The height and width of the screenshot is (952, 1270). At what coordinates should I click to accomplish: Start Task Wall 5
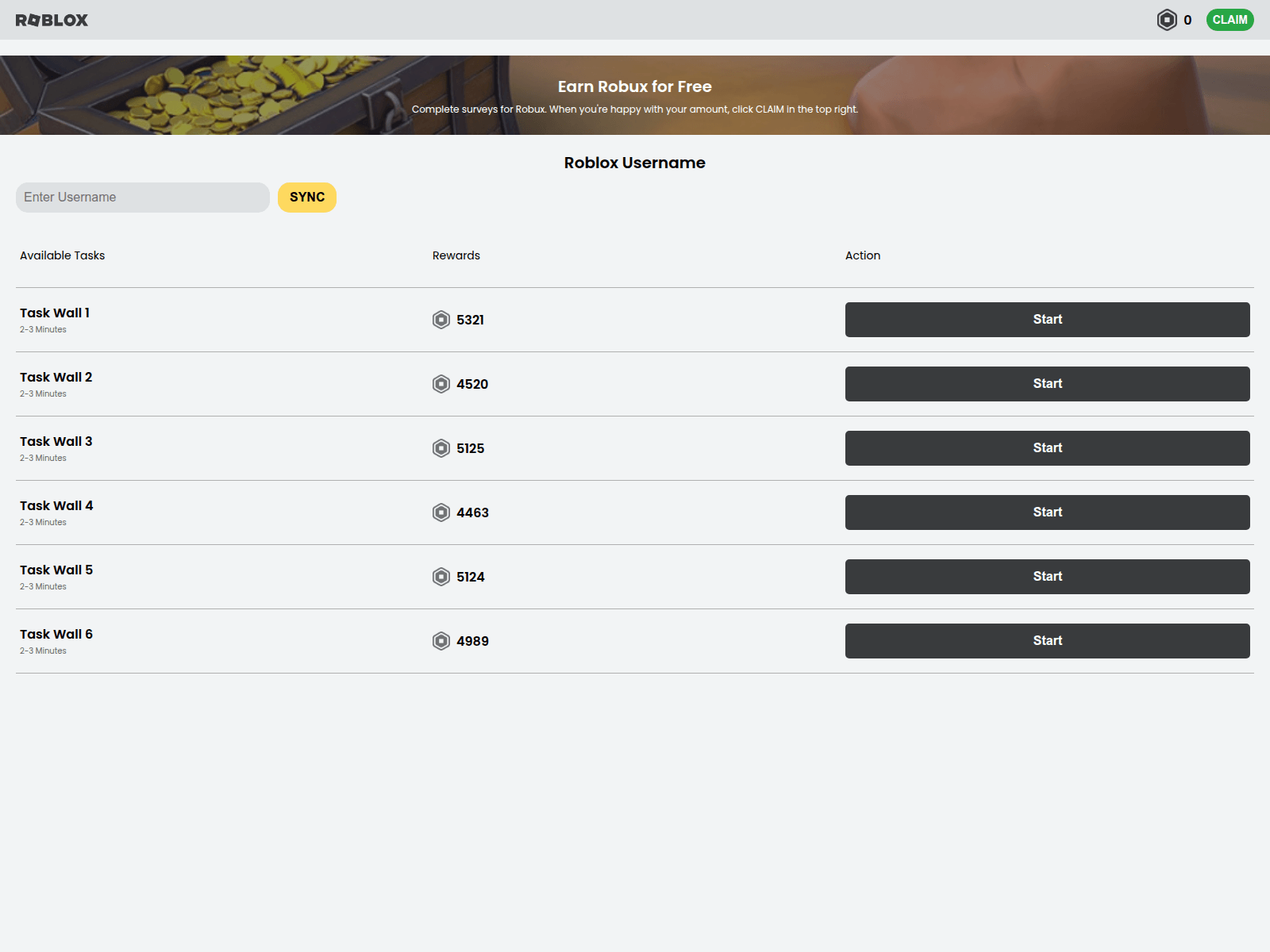[x=1048, y=577]
